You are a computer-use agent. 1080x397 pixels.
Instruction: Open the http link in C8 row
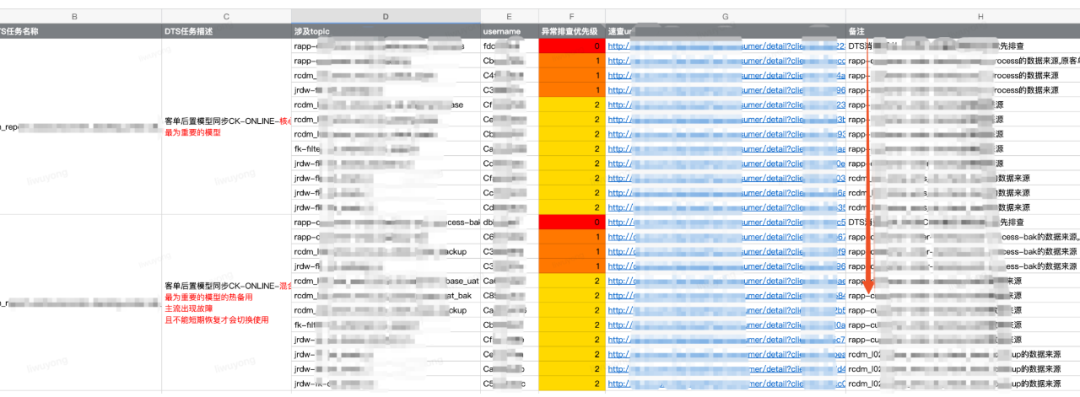click(x=727, y=295)
